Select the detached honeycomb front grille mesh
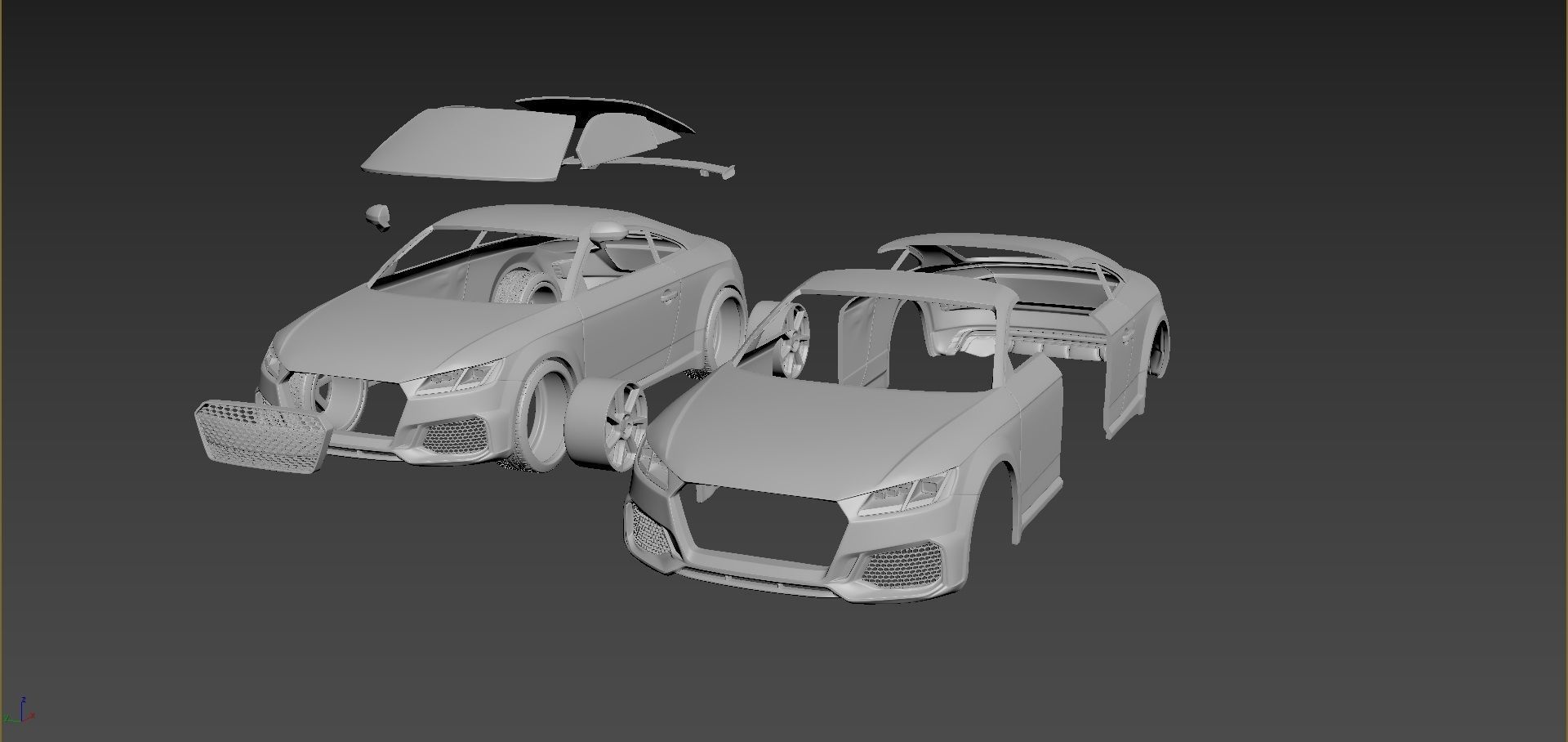Viewport: 1568px width, 742px height. pos(261,436)
